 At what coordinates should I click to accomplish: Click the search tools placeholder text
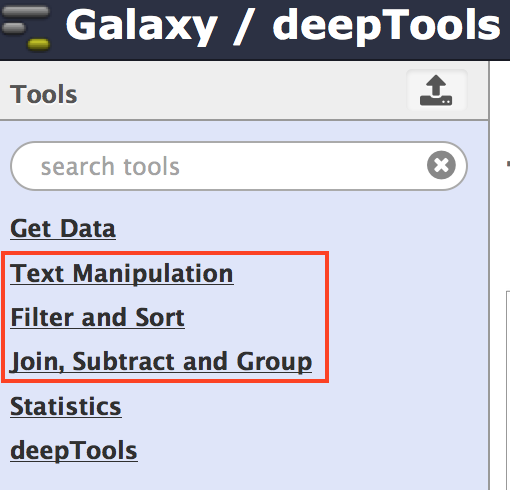pos(110,166)
